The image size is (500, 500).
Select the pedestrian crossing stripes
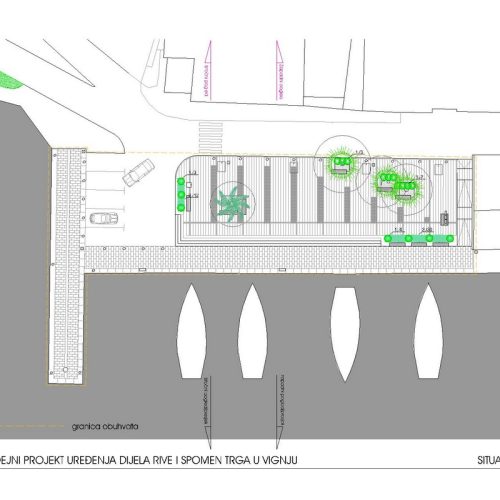211,138
